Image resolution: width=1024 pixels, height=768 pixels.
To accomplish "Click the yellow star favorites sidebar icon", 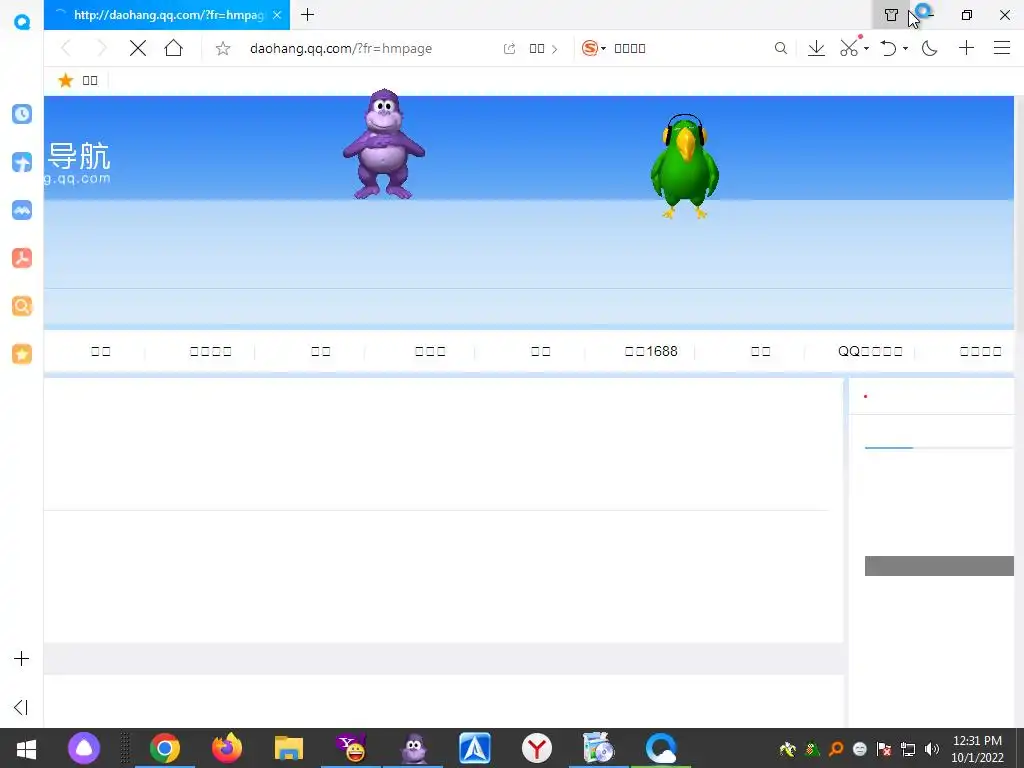I will click(22, 354).
